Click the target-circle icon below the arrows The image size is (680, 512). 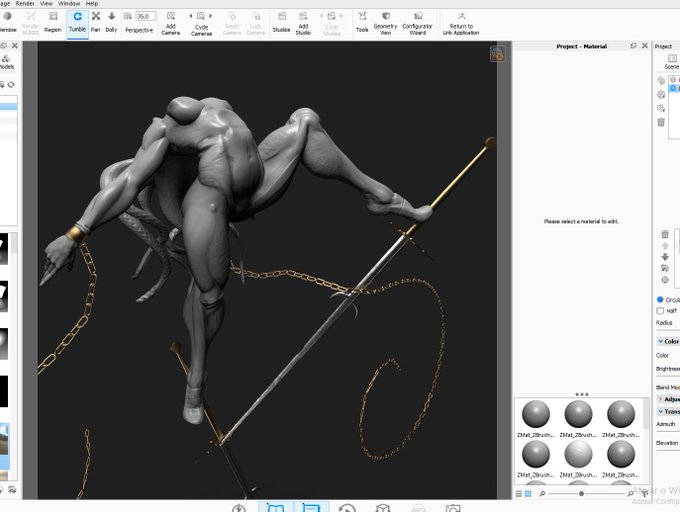(x=665, y=280)
